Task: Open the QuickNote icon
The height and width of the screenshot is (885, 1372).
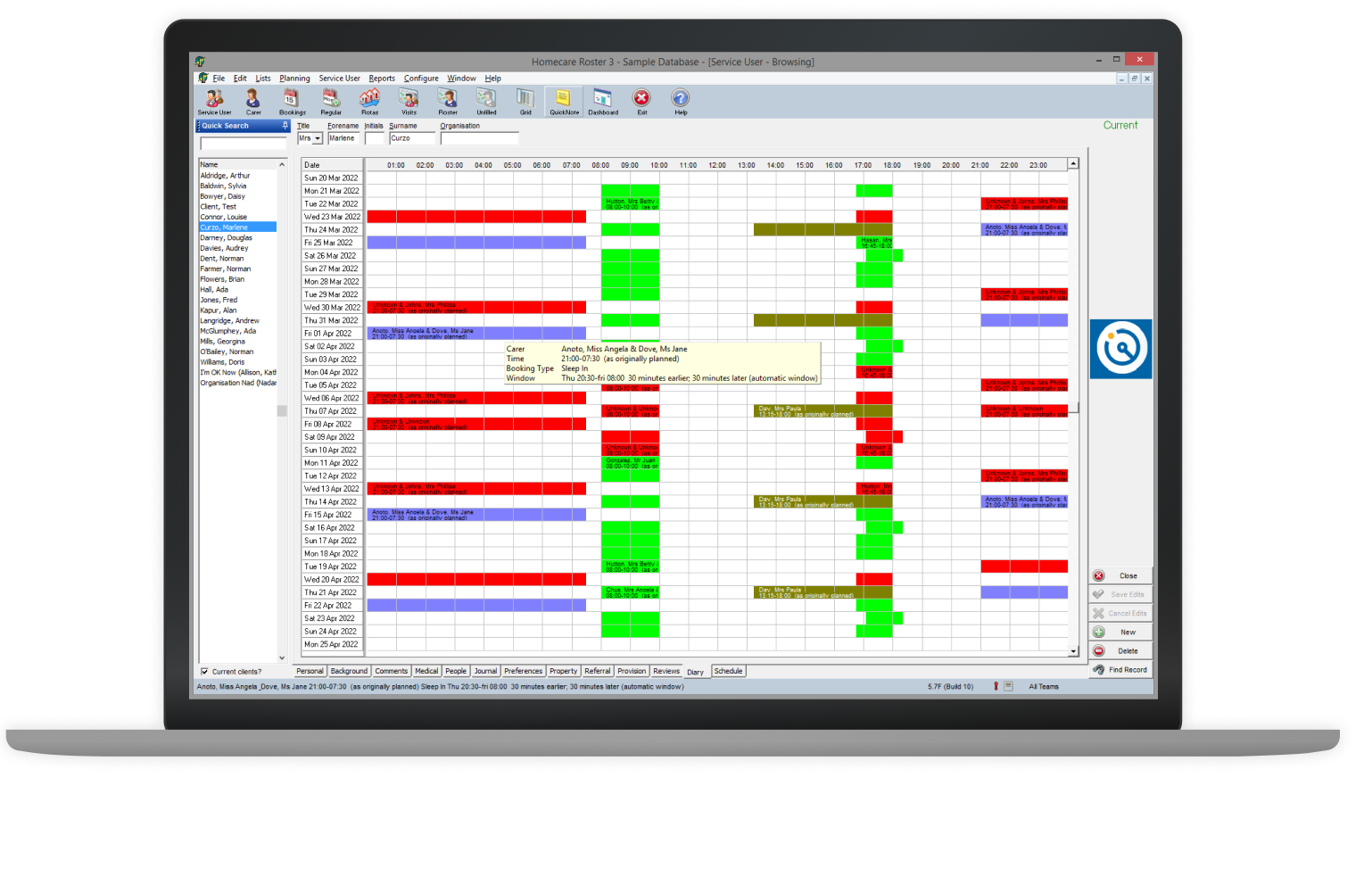Action: pos(564,102)
